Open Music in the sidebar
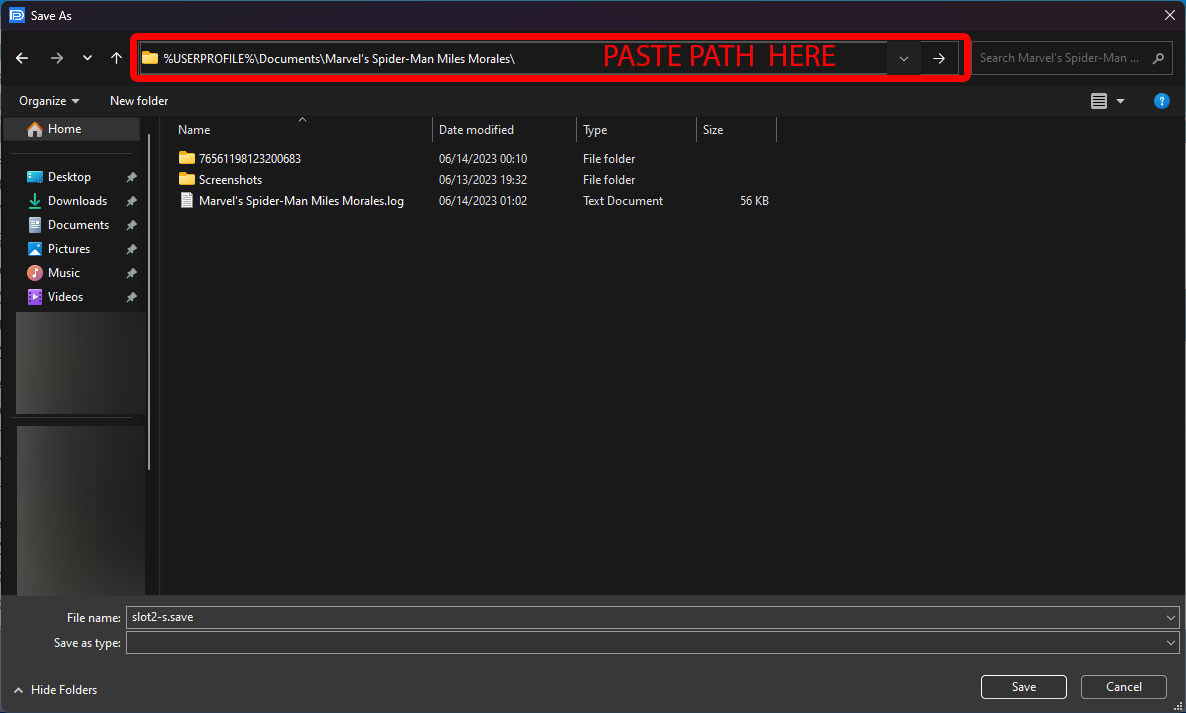Viewport: 1186px width, 713px height. pos(64,273)
